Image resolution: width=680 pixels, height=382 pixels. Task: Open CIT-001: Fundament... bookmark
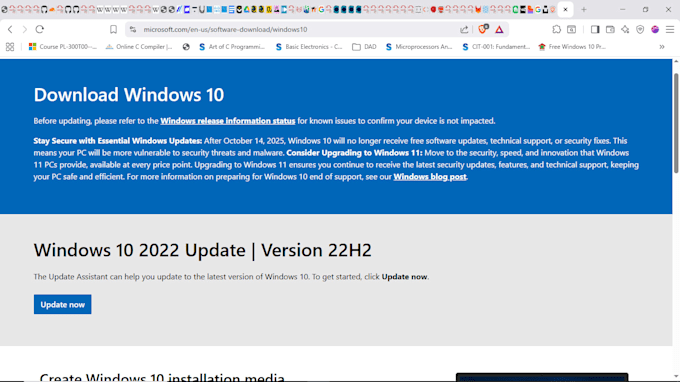(496, 47)
